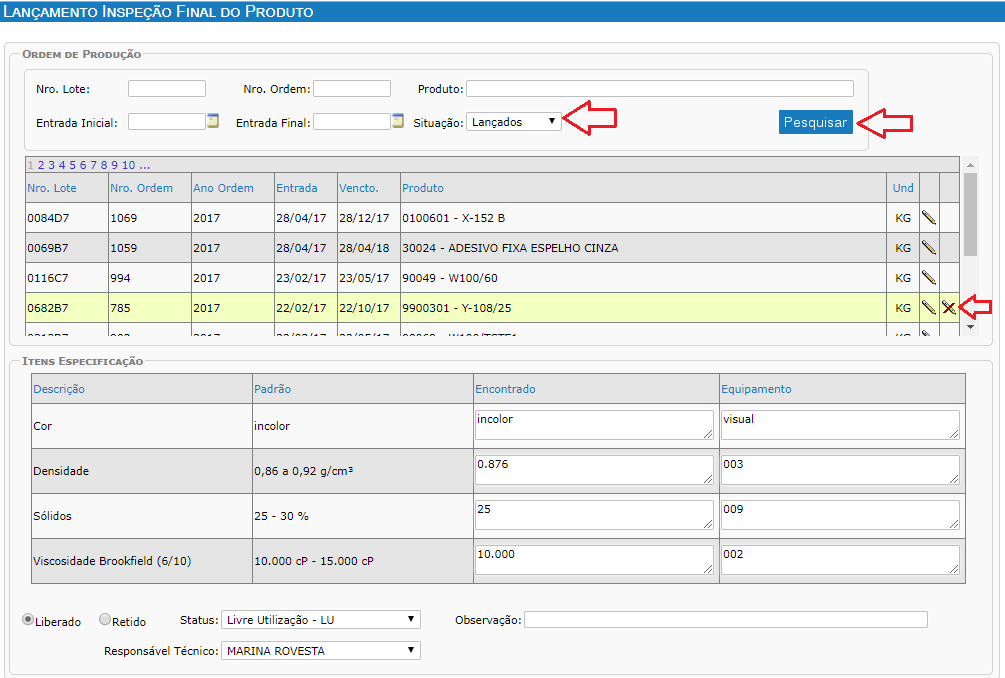Open Entrada Final calendar picker
Screen dimensions: 1005x678
398,120
